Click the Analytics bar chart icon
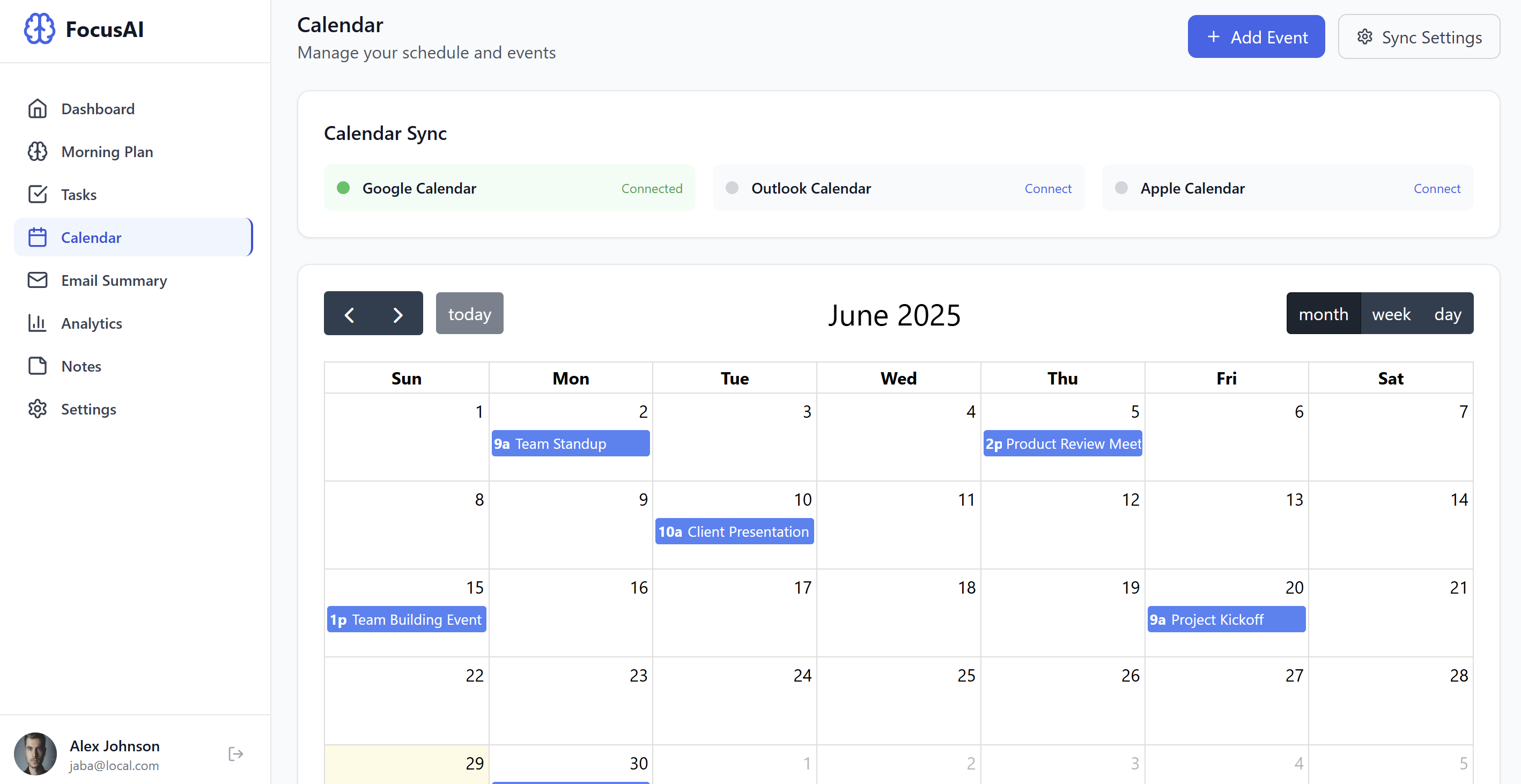This screenshot has height=784, width=1521. [38, 323]
